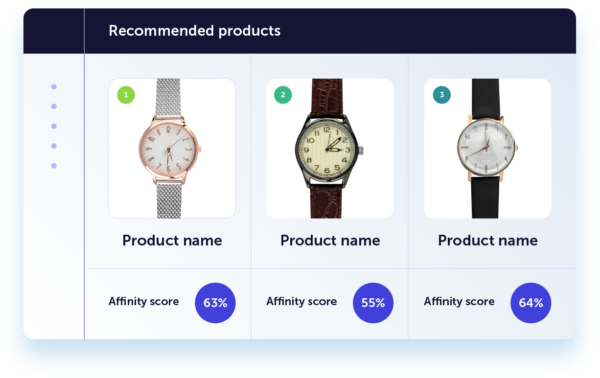Image resolution: width=600 pixels, height=378 pixels.
Task: Click the Recommended products header title
Action: tap(194, 31)
